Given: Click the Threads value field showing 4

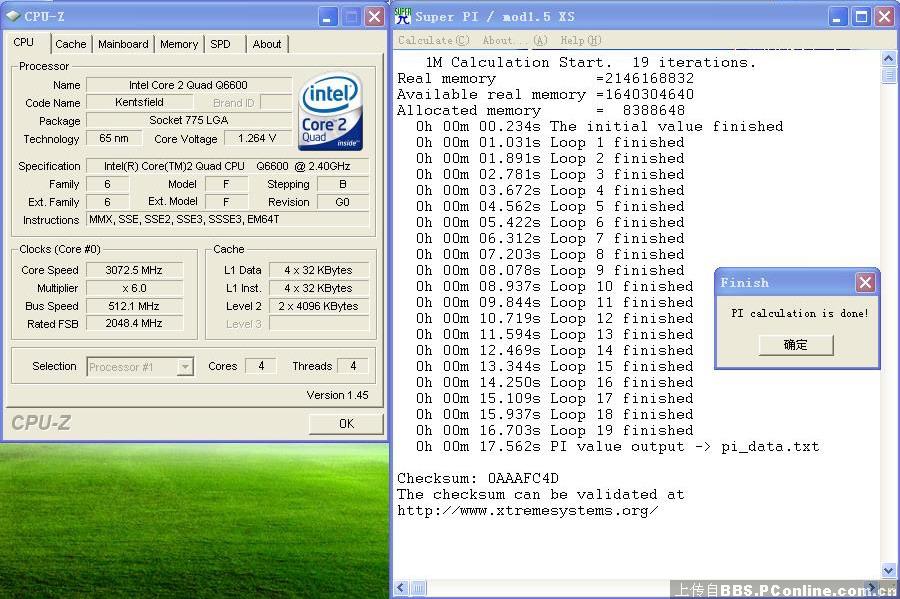Looking at the screenshot, I should (353, 366).
